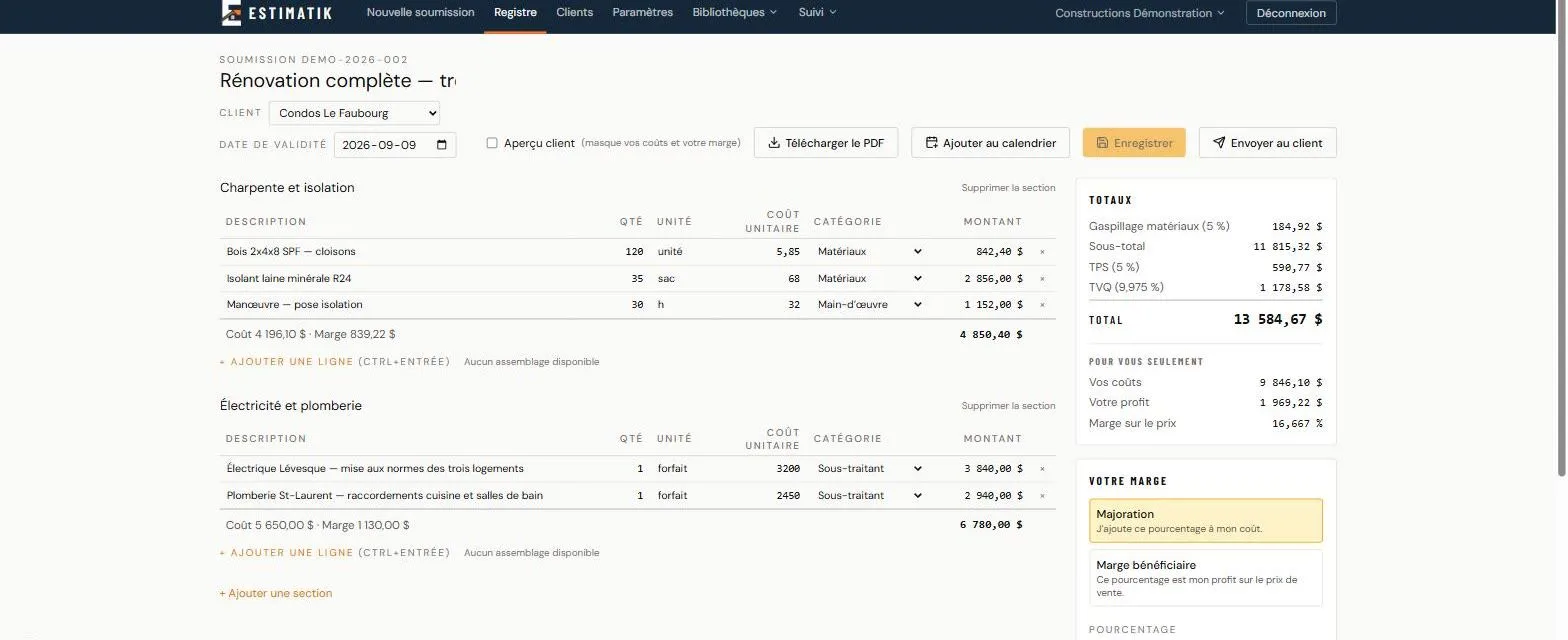Open category dropdown for Plomberie St-Laurent
The width and height of the screenshot is (1568, 640).
870,496
